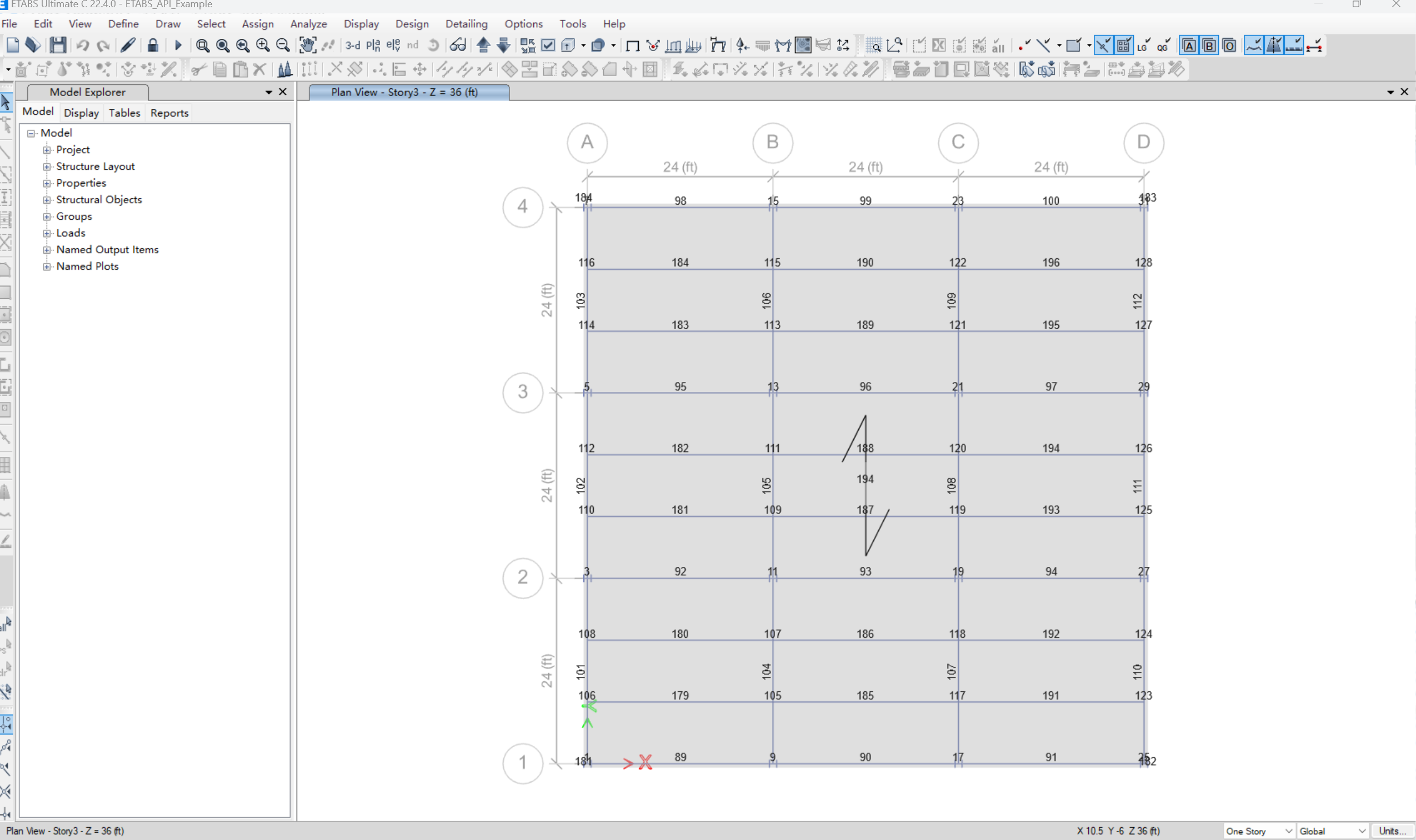Viewport: 1416px width, 840px height.
Task: Click the Run Analysis play arrow icon
Action: click(178, 46)
